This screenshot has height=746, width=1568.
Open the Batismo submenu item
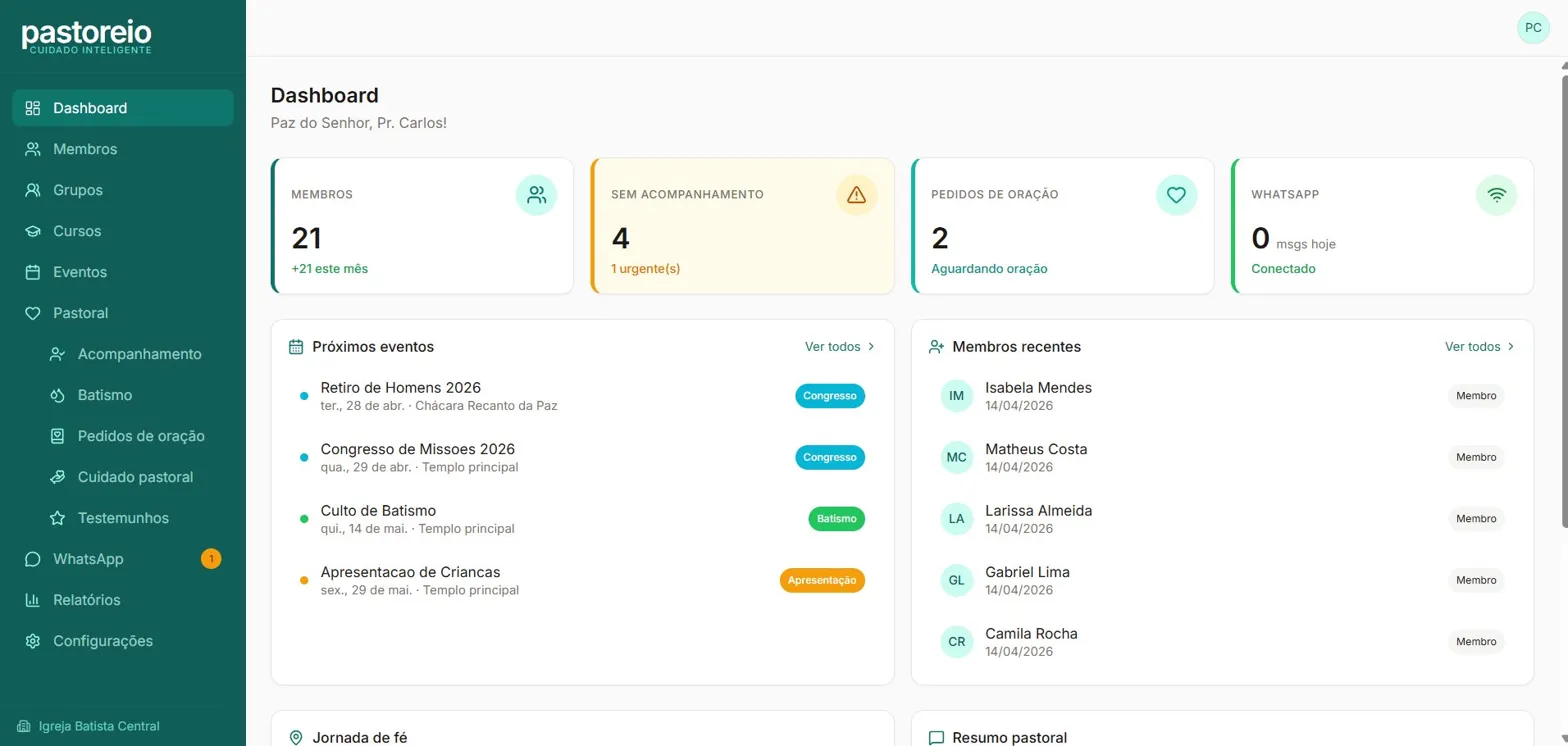(x=135, y=395)
